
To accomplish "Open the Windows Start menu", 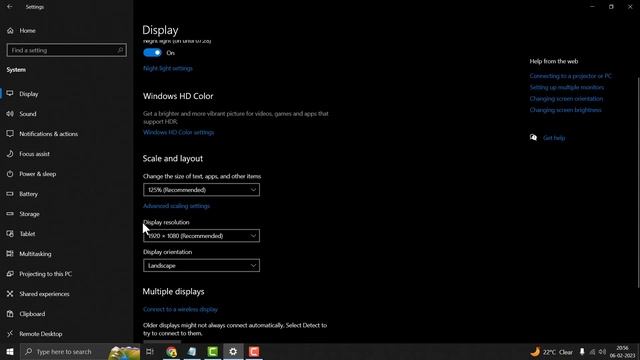I will coord(10,351).
